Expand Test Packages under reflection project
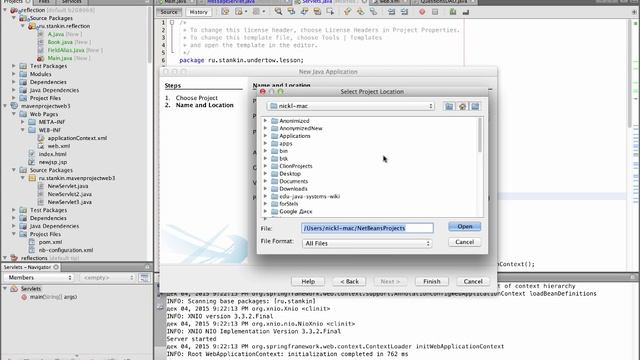Image resolution: width=640 pixels, height=360 pixels. click(14, 66)
